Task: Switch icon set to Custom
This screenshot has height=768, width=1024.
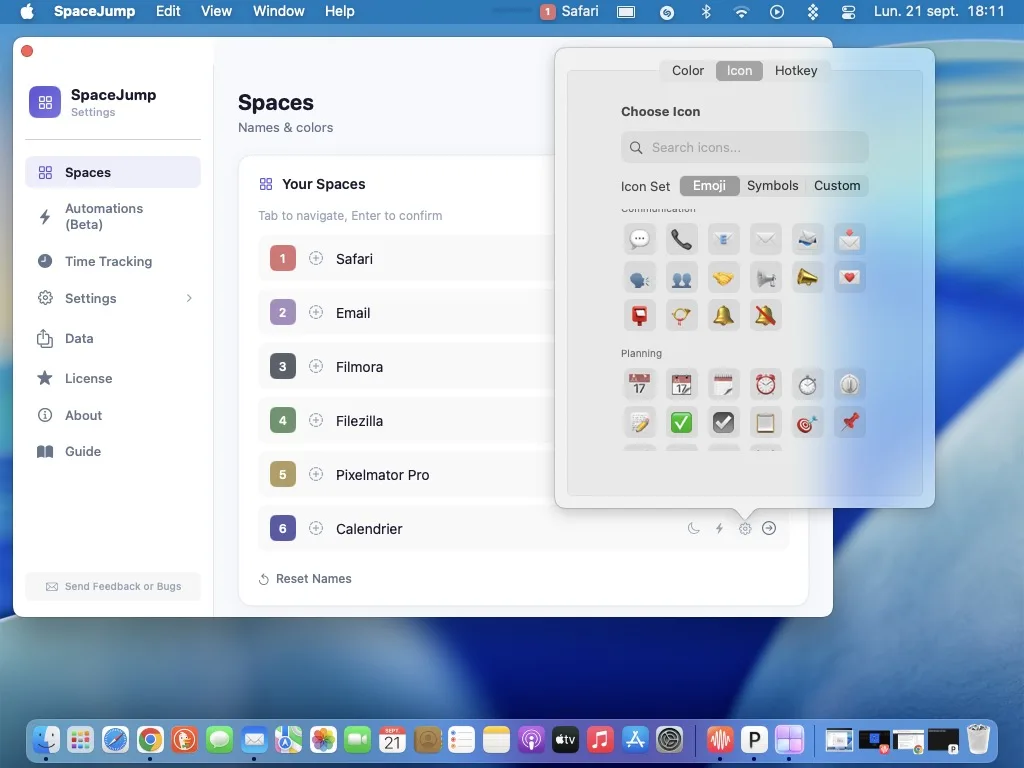Action: [837, 185]
